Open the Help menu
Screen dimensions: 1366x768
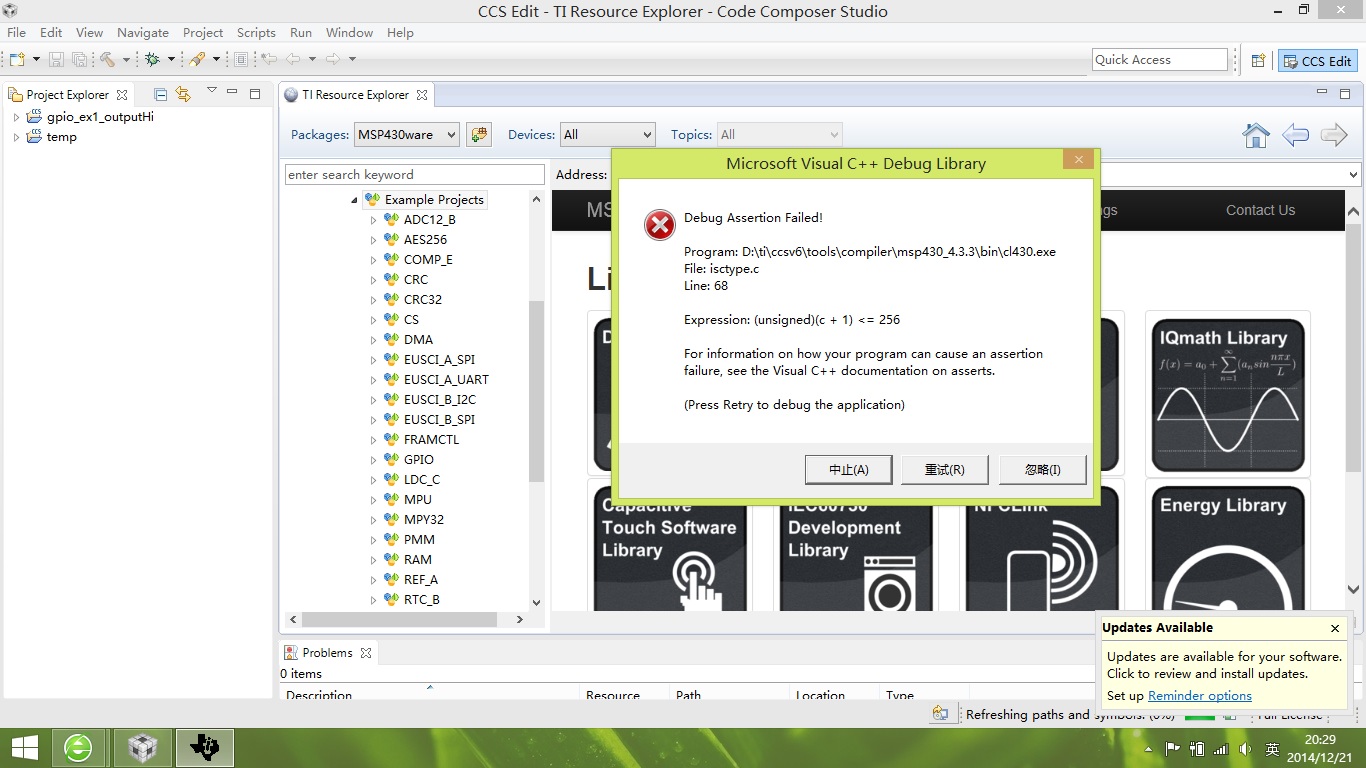pyautogui.click(x=400, y=32)
